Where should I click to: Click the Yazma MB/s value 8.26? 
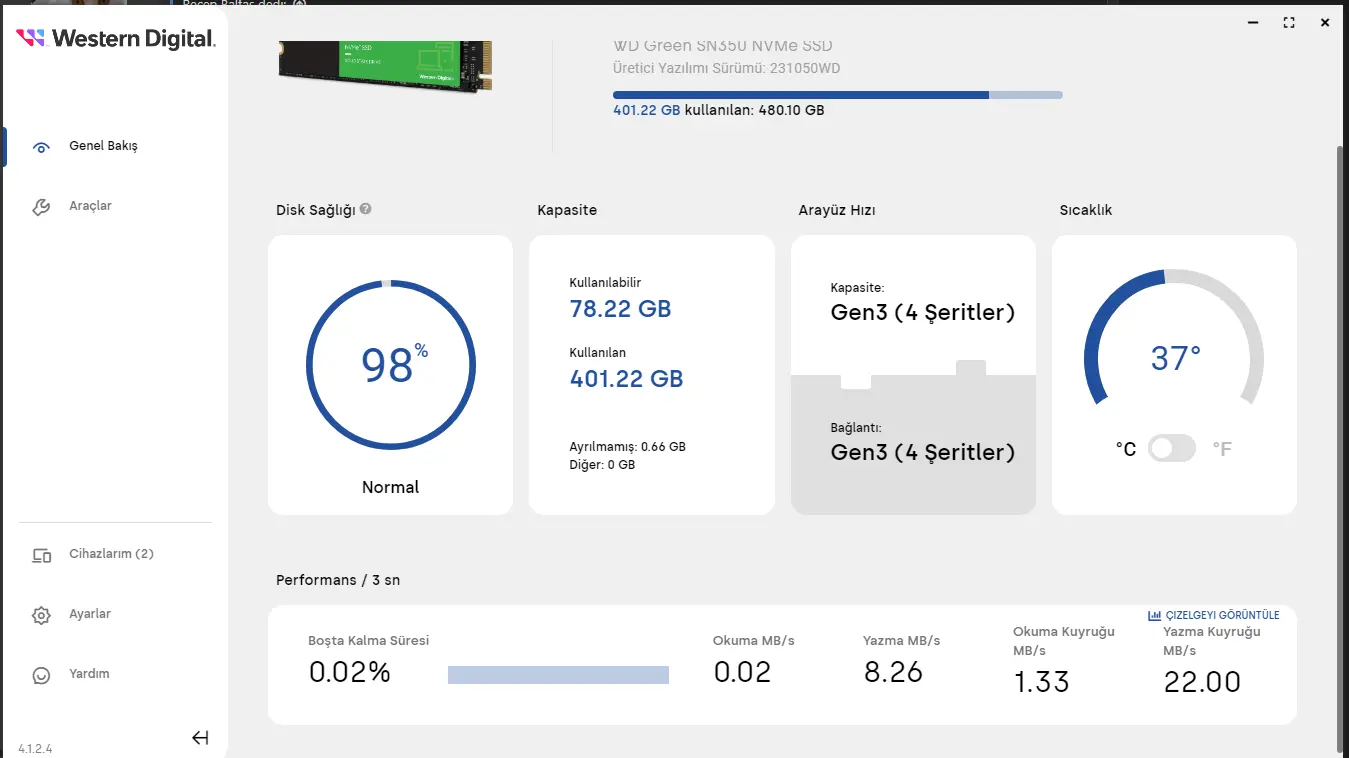click(x=893, y=672)
